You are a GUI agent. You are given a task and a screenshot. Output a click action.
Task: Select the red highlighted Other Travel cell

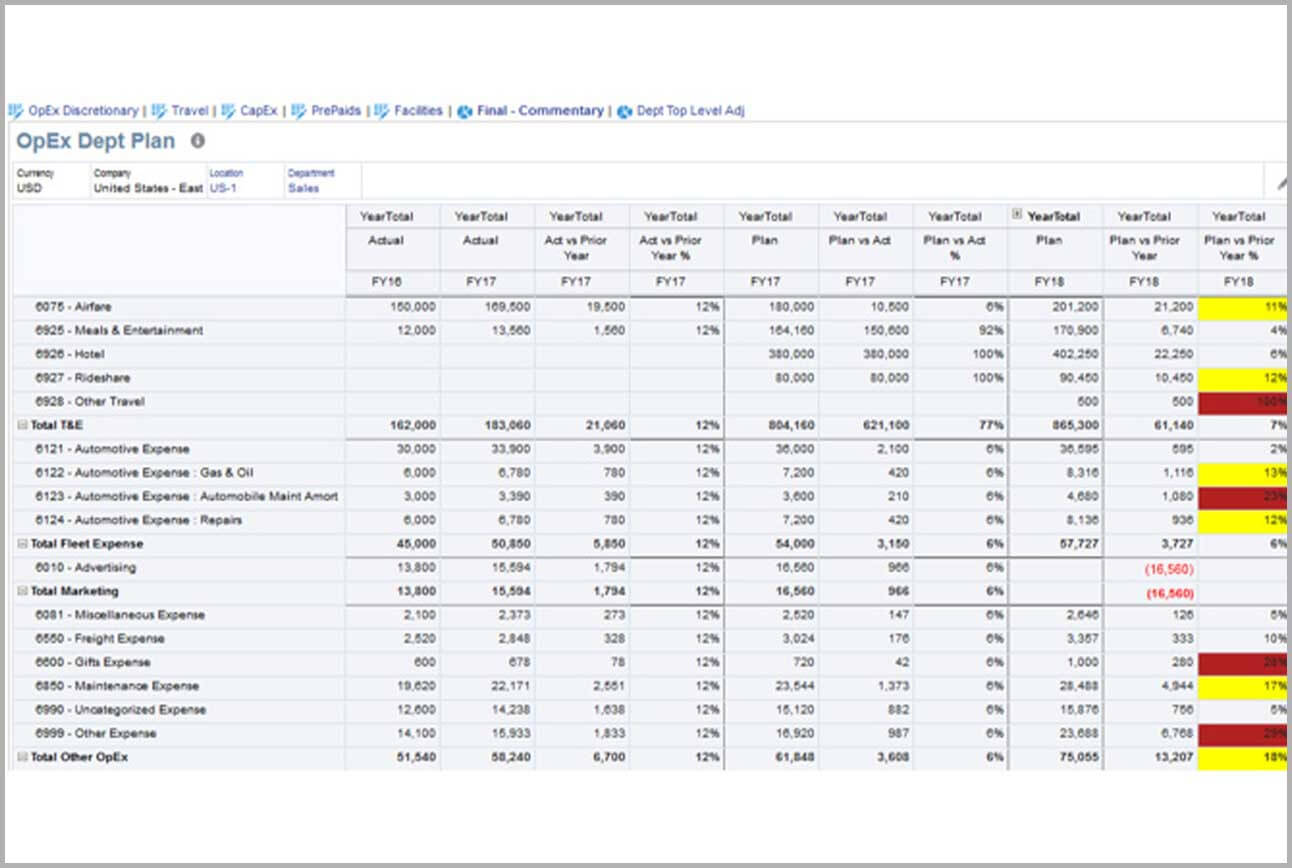coord(1242,402)
